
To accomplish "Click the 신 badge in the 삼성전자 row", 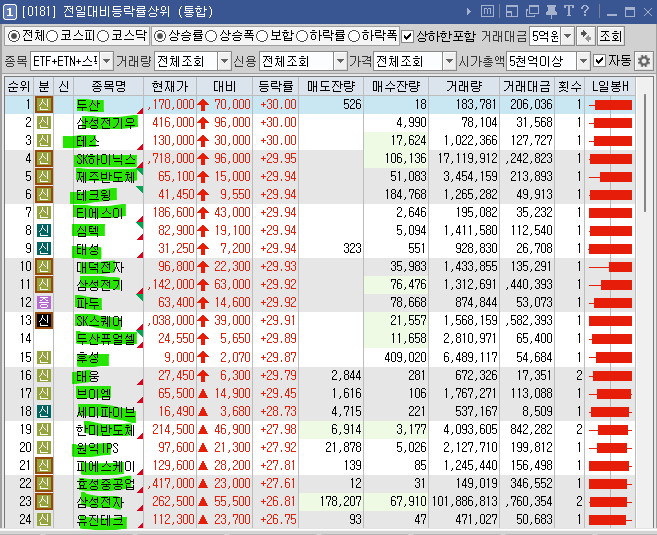I will tap(44, 501).
